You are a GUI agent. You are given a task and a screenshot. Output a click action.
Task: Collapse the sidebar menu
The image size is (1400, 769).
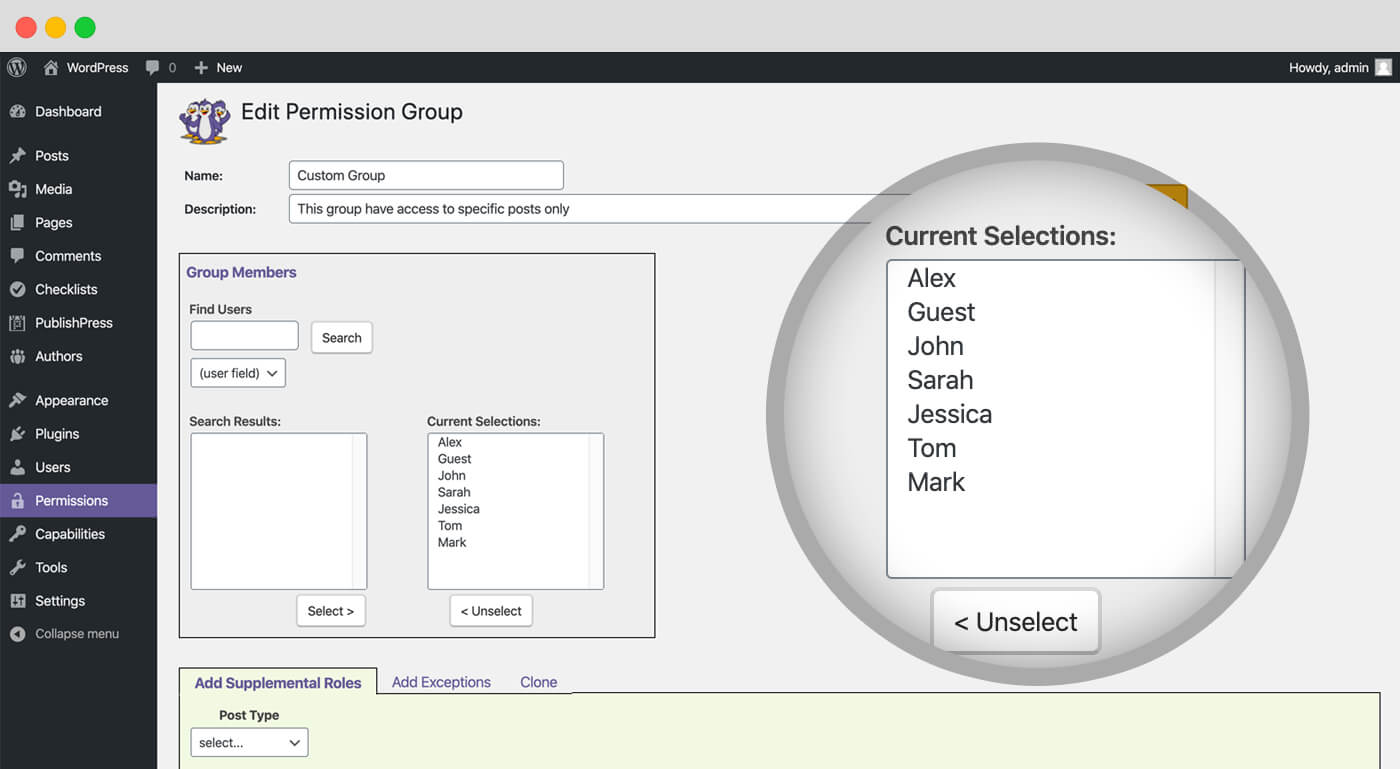(x=78, y=634)
